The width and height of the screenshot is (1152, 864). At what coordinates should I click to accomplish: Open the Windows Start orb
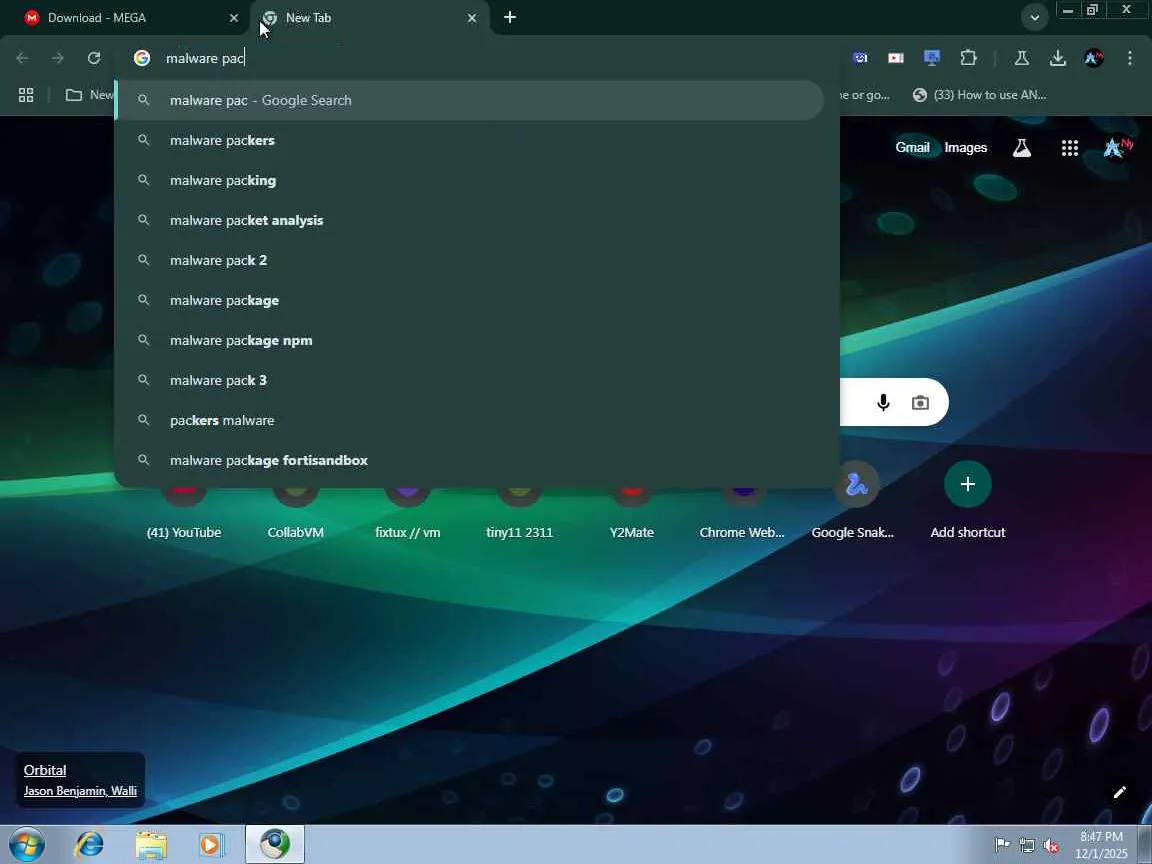pyautogui.click(x=26, y=844)
